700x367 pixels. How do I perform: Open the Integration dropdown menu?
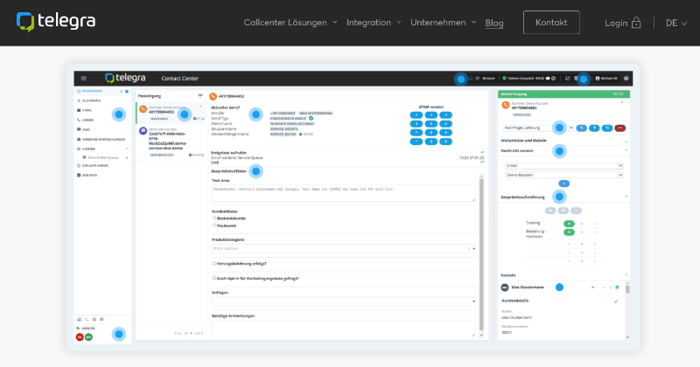(x=374, y=22)
